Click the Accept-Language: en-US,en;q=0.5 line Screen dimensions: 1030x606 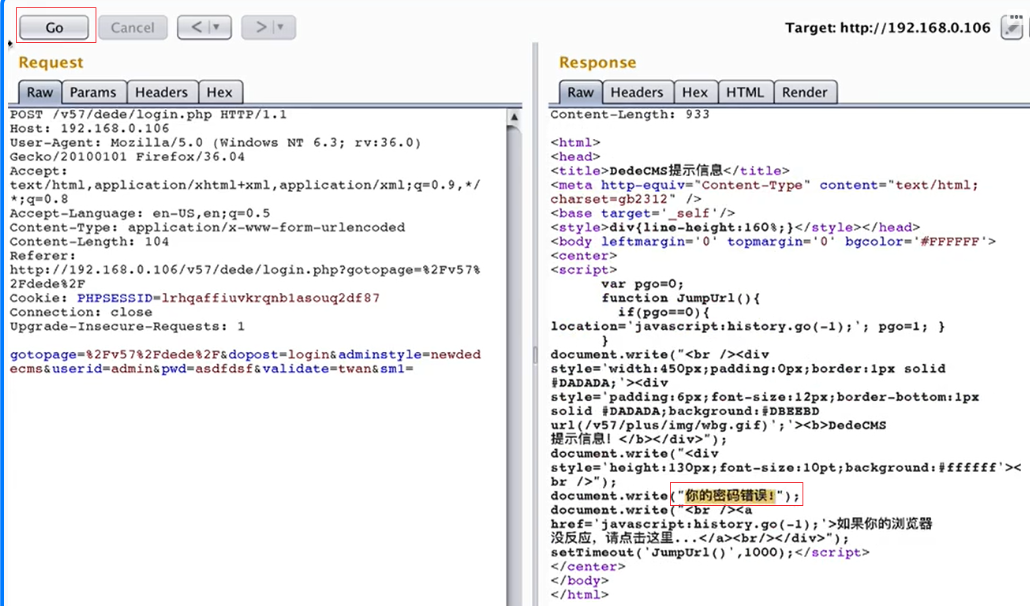[x=140, y=213]
